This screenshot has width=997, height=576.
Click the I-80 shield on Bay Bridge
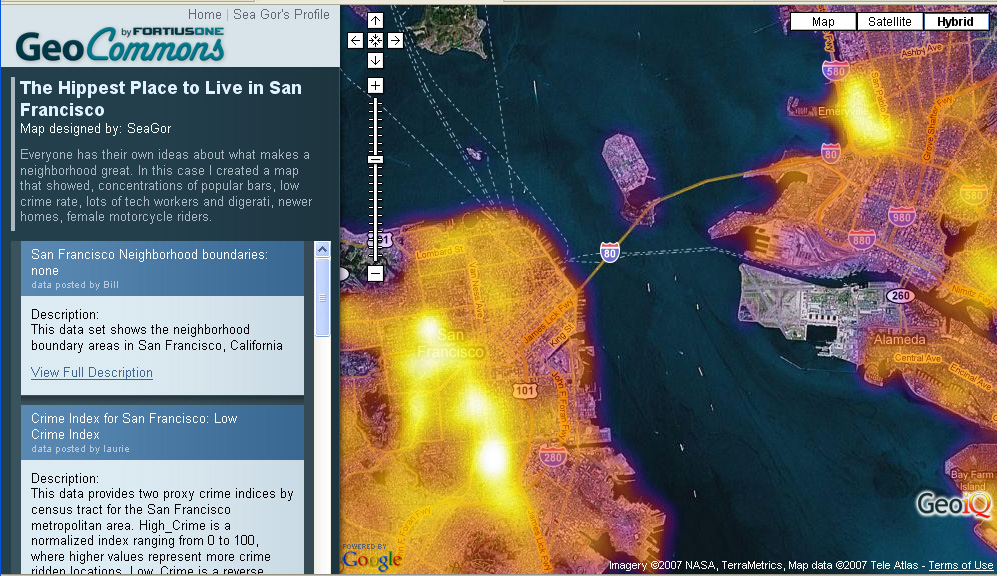pos(610,252)
